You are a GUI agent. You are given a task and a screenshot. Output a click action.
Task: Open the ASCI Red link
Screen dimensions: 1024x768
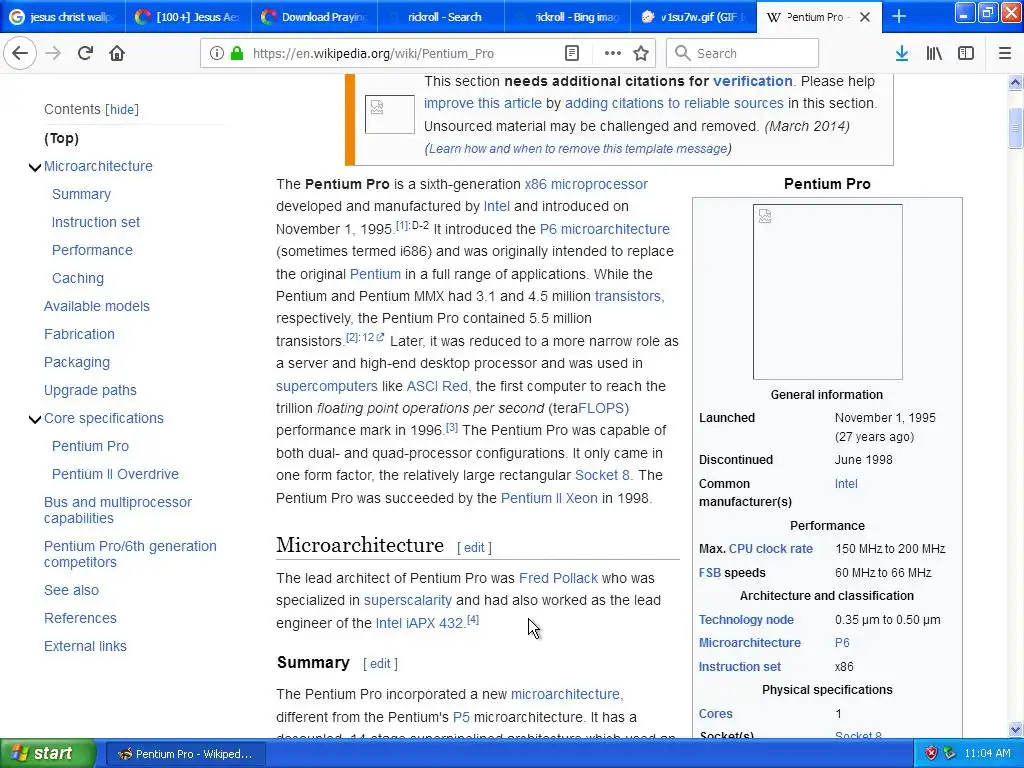click(437, 386)
